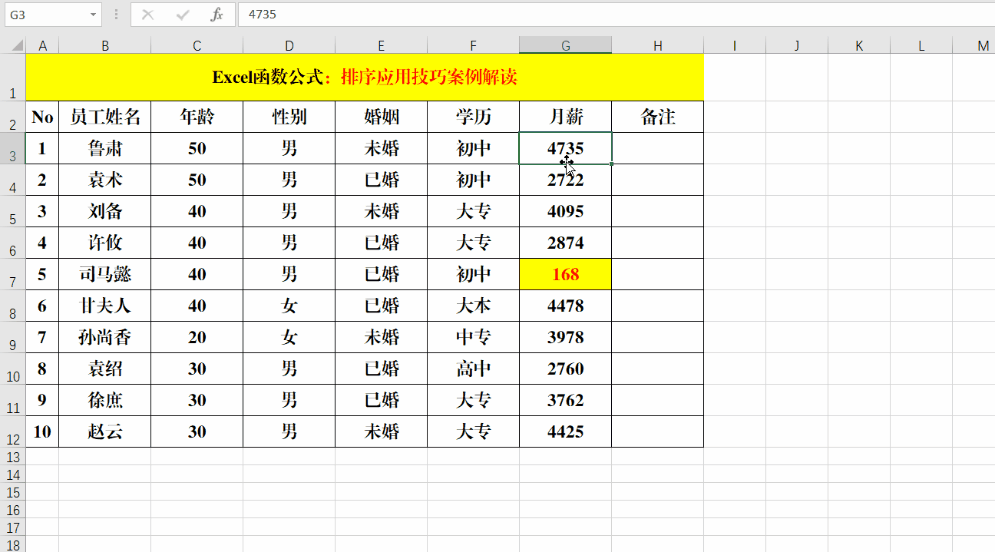This screenshot has width=995, height=552.
Task: Select the name cell 袁术
Action: (x=105, y=180)
